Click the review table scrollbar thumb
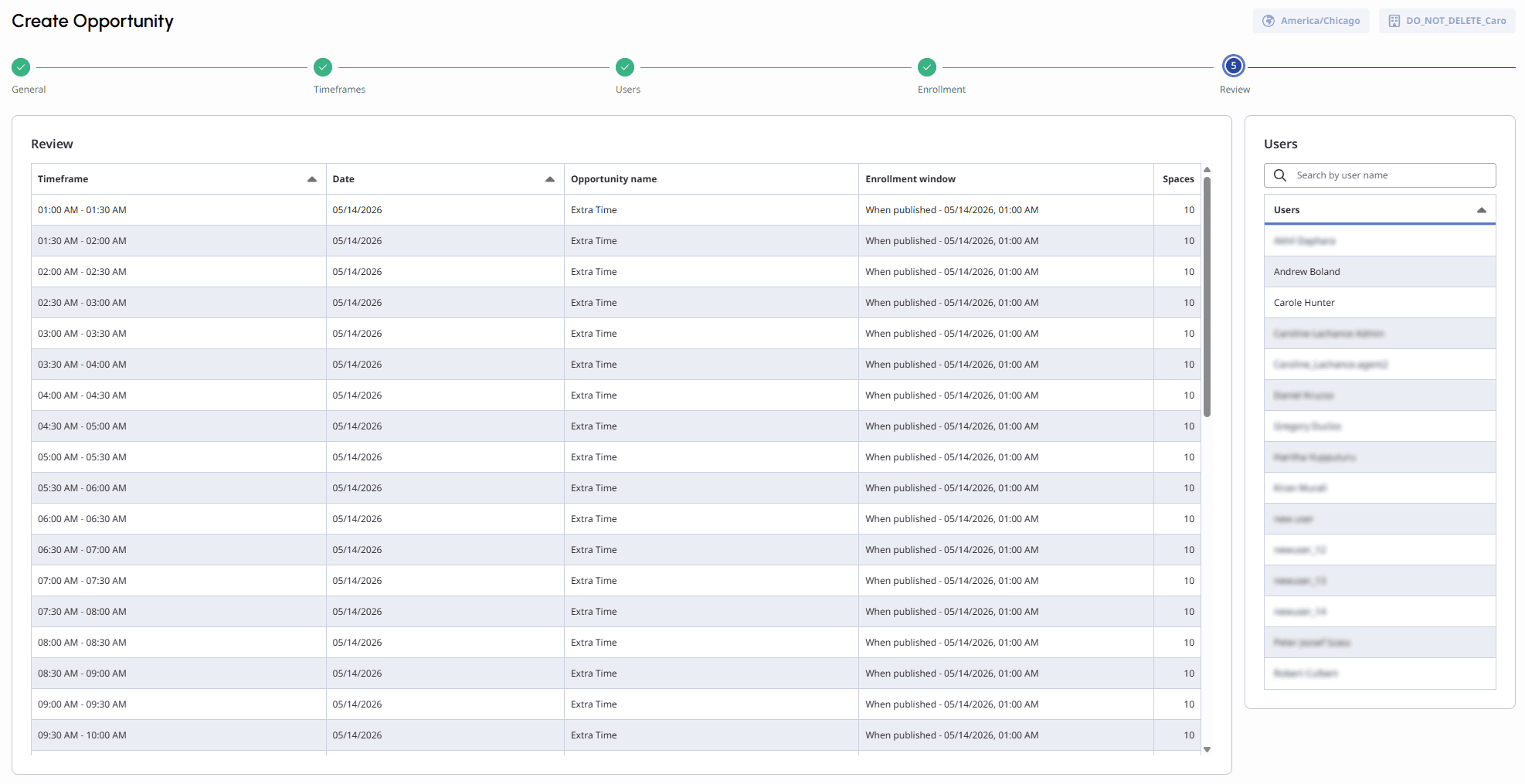Image resolution: width=1525 pixels, height=784 pixels. coord(1207,297)
